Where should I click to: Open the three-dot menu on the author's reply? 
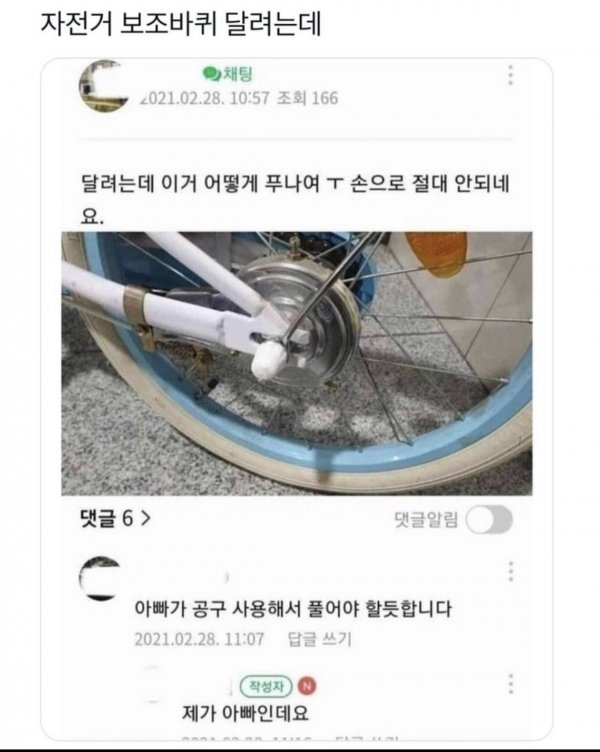coord(511,683)
